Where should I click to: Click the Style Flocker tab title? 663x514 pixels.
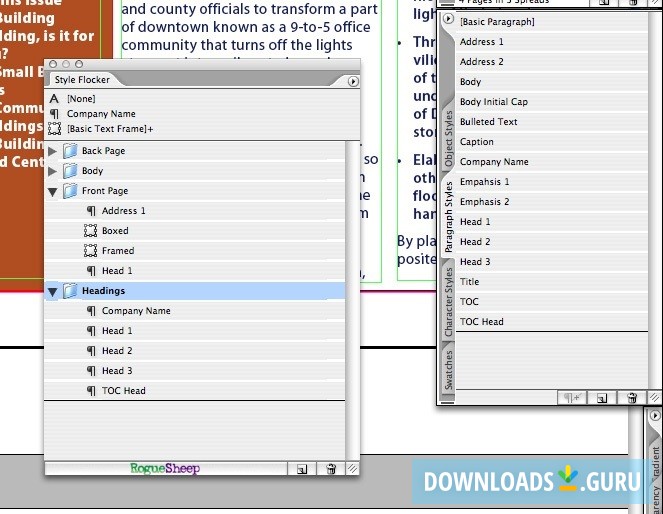point(82,80)
